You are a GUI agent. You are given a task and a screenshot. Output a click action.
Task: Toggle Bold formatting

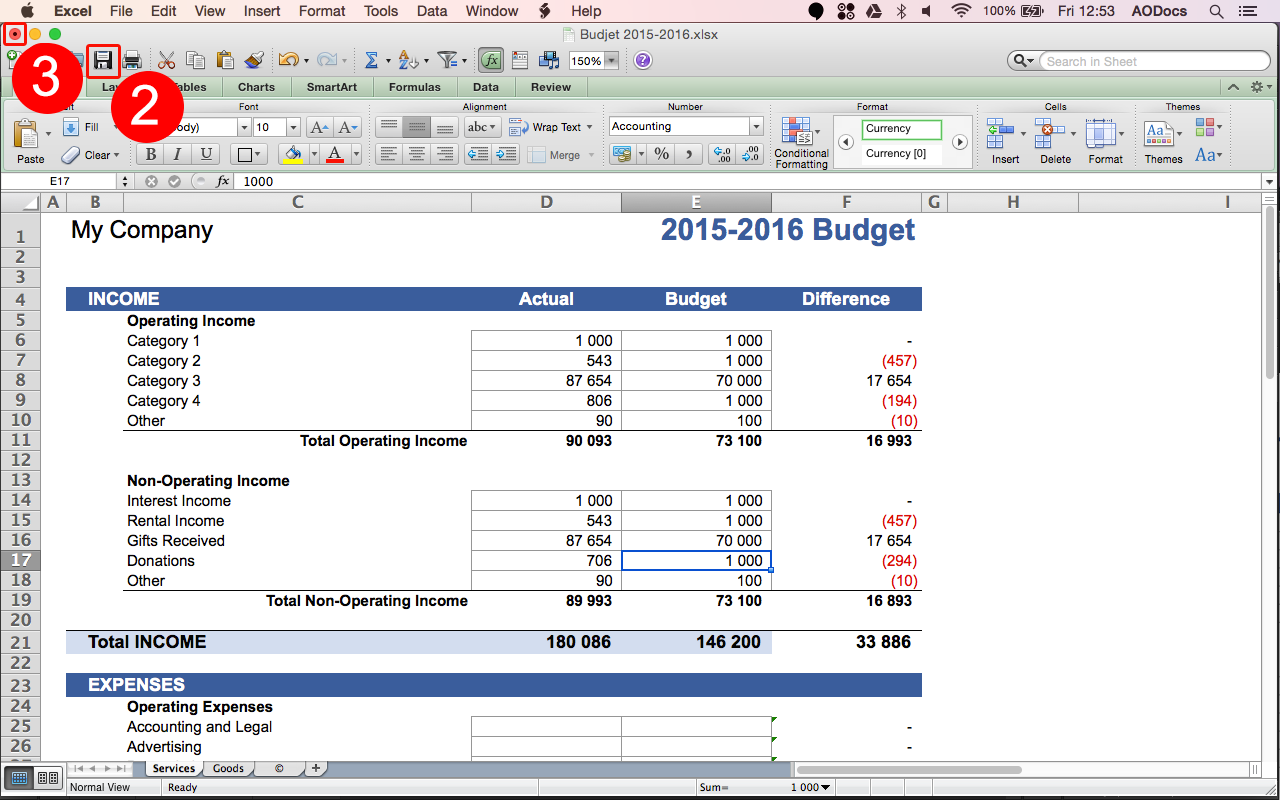point(150,154)
